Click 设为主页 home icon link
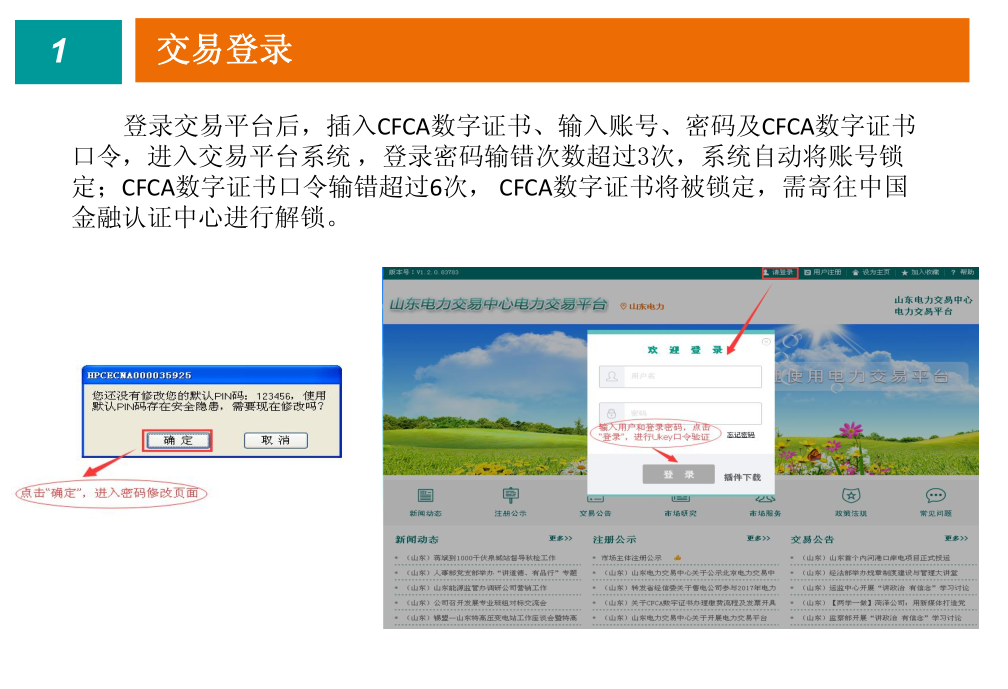 pyautogui.click(x=870, y=272)
